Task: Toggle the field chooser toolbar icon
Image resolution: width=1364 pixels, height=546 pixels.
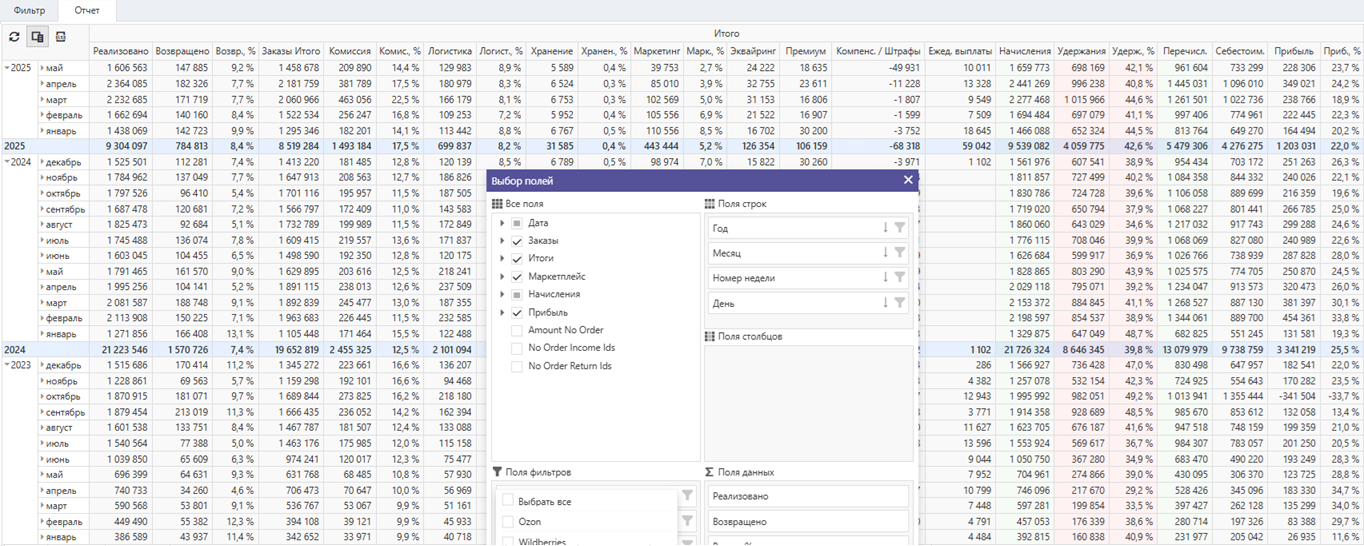Action: [x=37, y=36]
